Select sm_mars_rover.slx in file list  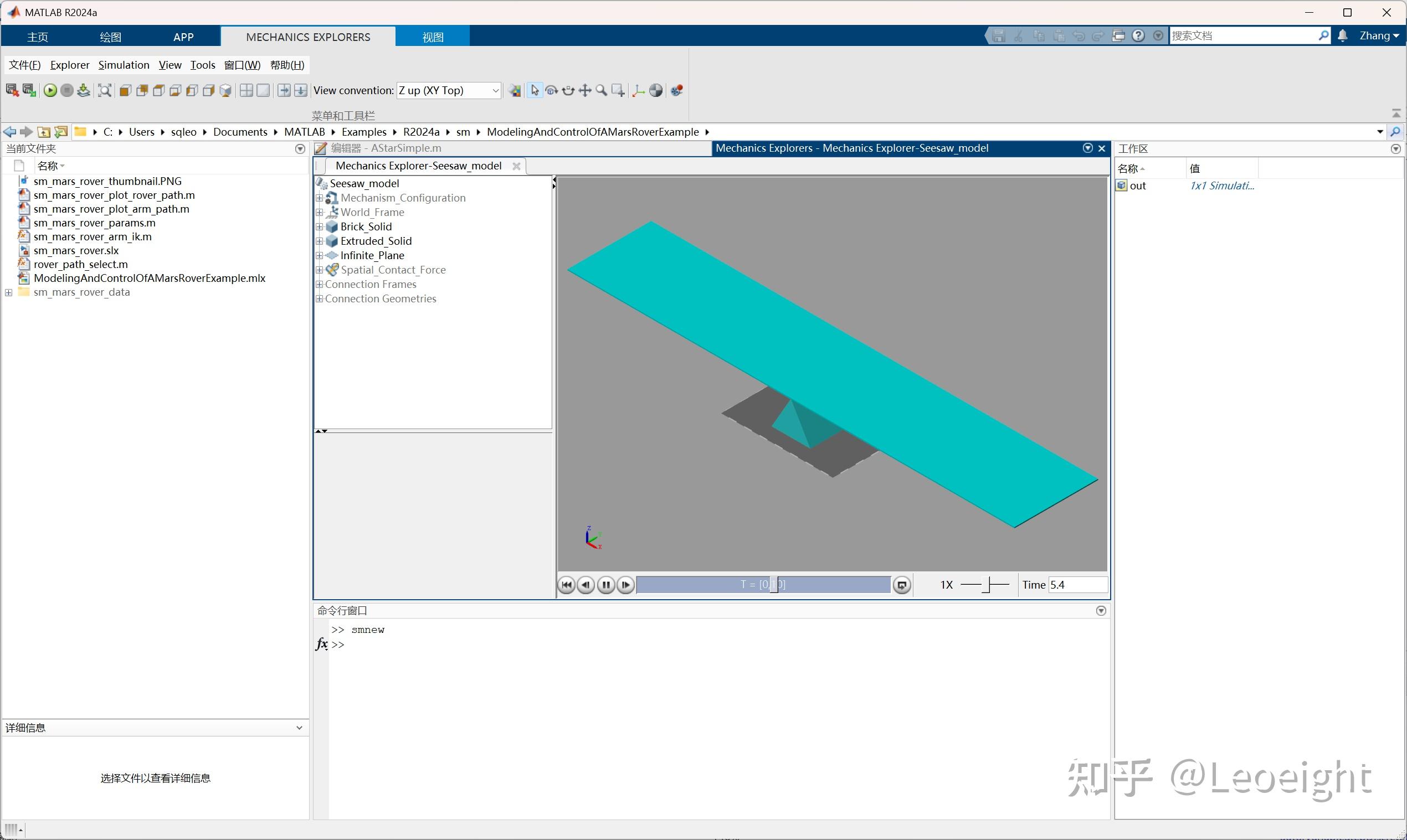click(76, 251)
